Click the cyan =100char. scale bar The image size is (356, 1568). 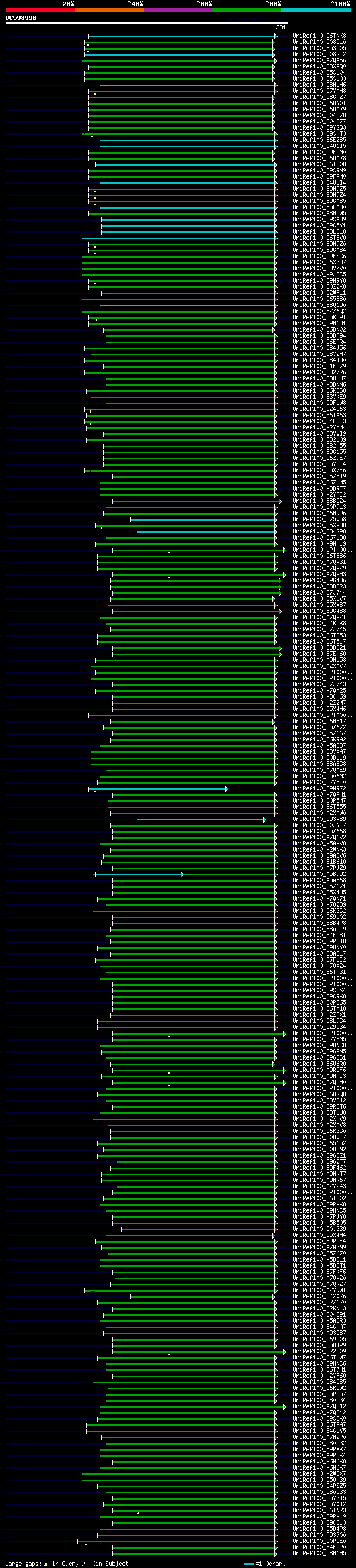[248, 1564]
